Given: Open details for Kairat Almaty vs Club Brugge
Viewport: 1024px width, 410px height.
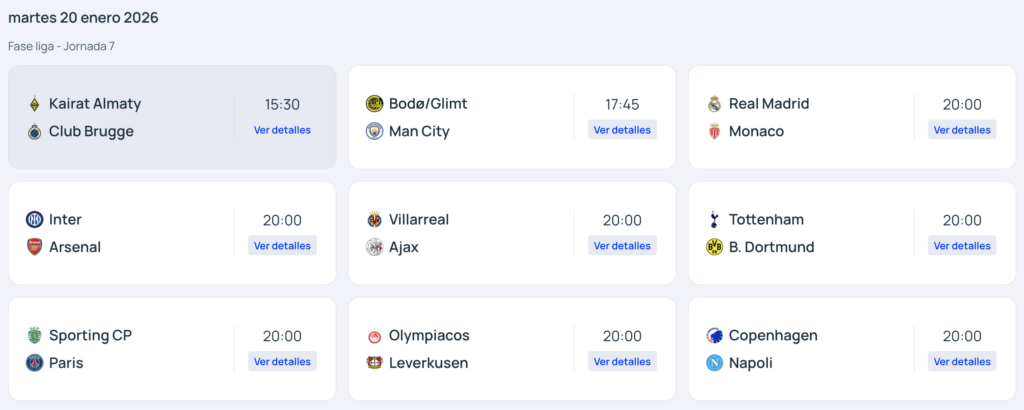Looking at the screenshot, I should (x=282, y=130).
